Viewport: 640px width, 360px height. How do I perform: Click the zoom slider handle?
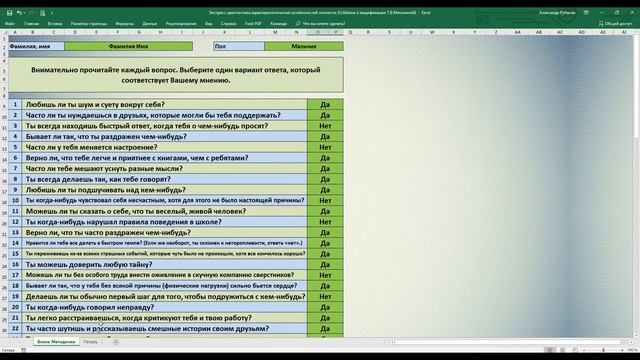(x=604, y=350)
